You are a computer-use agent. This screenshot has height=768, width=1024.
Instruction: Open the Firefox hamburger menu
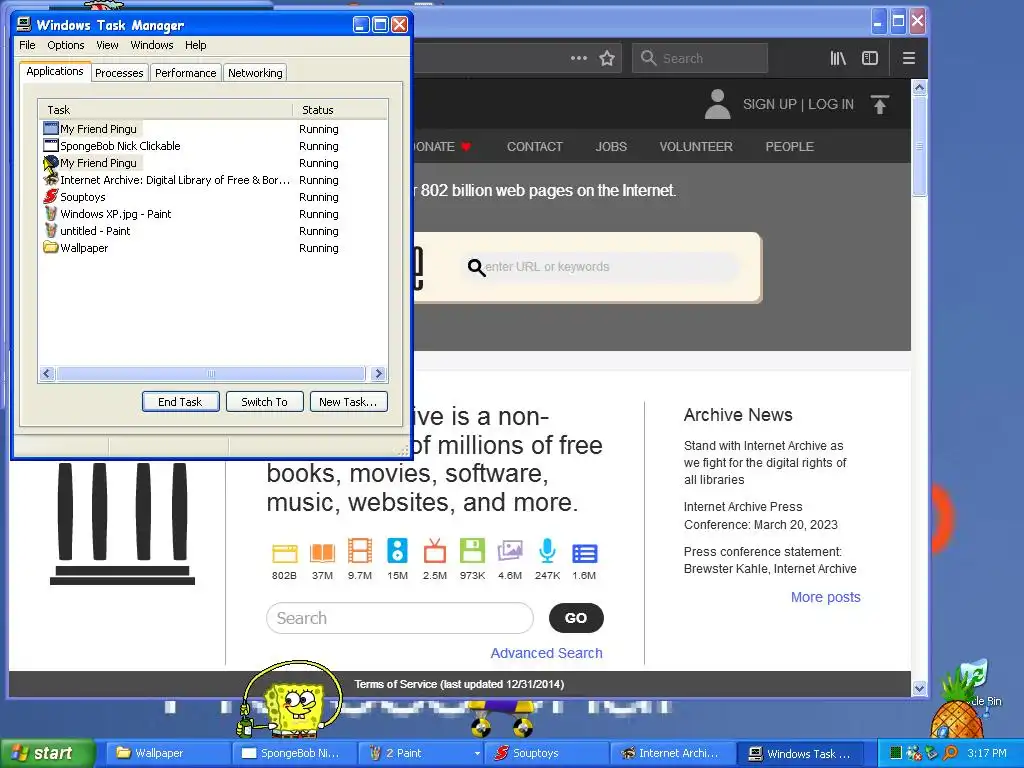(x=908, y=58)
